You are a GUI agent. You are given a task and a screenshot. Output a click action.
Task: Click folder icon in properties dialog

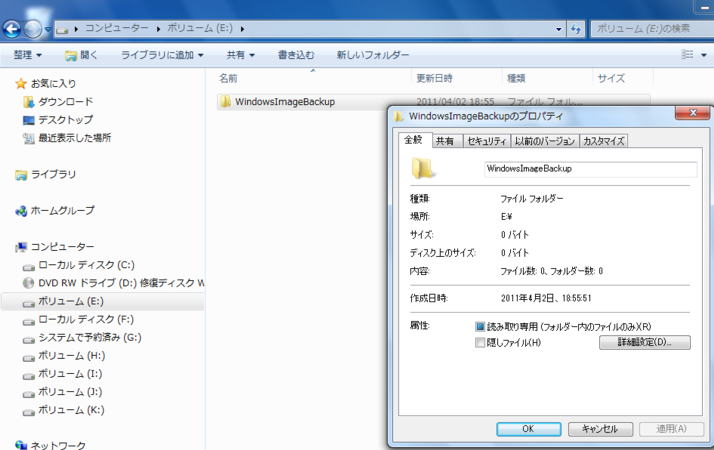point(423,169)
